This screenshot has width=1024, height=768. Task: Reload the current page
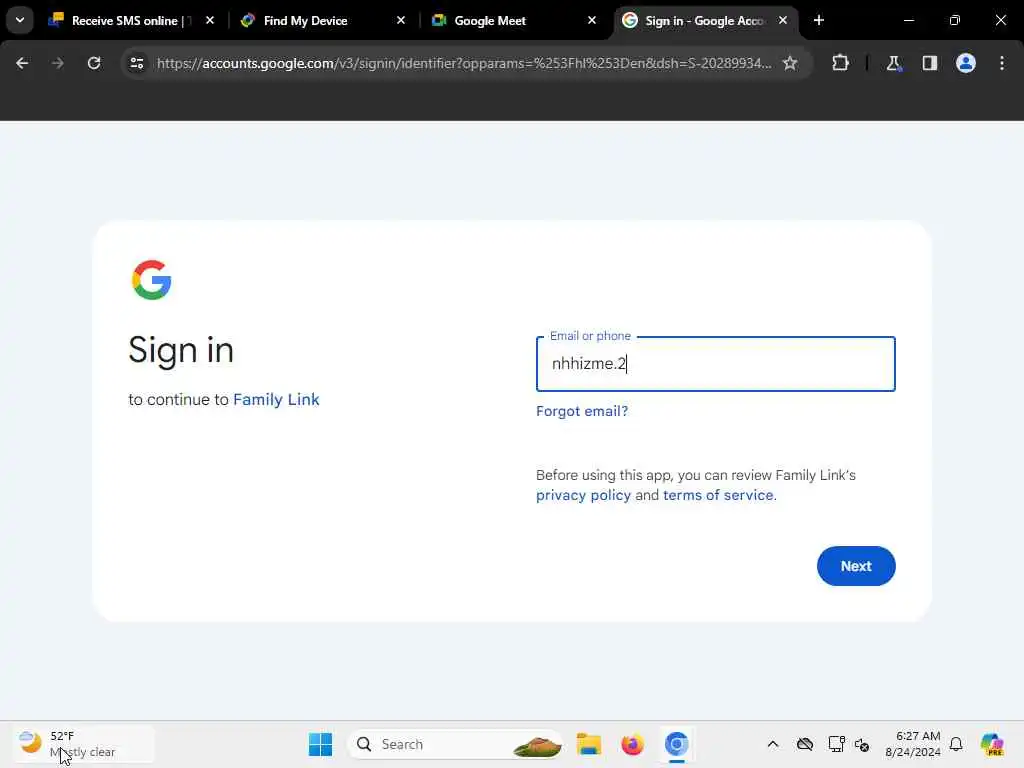[x=94, y=63]
